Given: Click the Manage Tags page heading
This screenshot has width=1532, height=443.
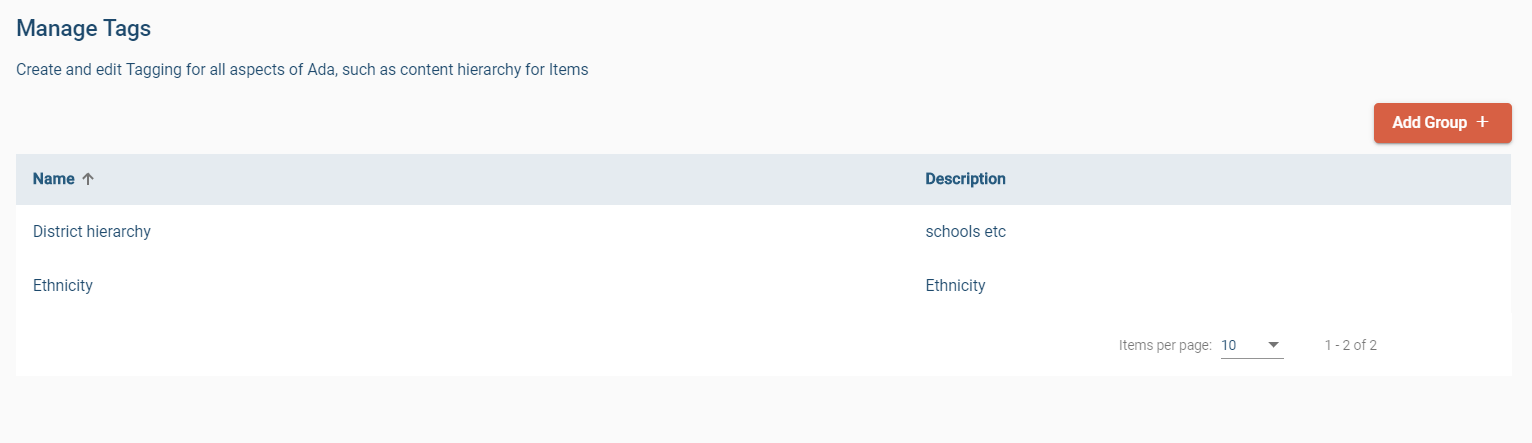Looking at the screenshot, I should pyautogui.click(x=84, y=28).
